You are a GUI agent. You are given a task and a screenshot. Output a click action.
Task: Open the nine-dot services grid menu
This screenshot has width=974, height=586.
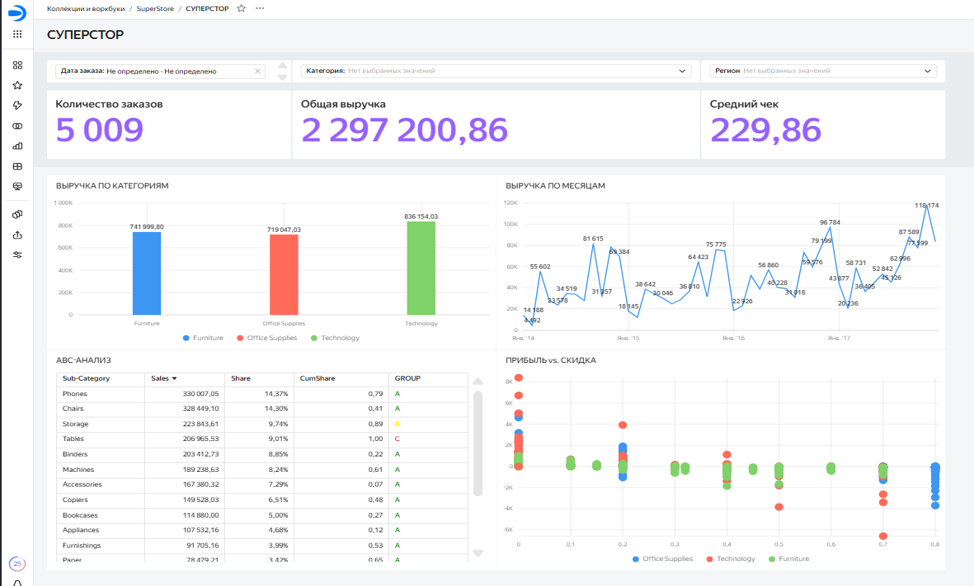pos(17,34)
